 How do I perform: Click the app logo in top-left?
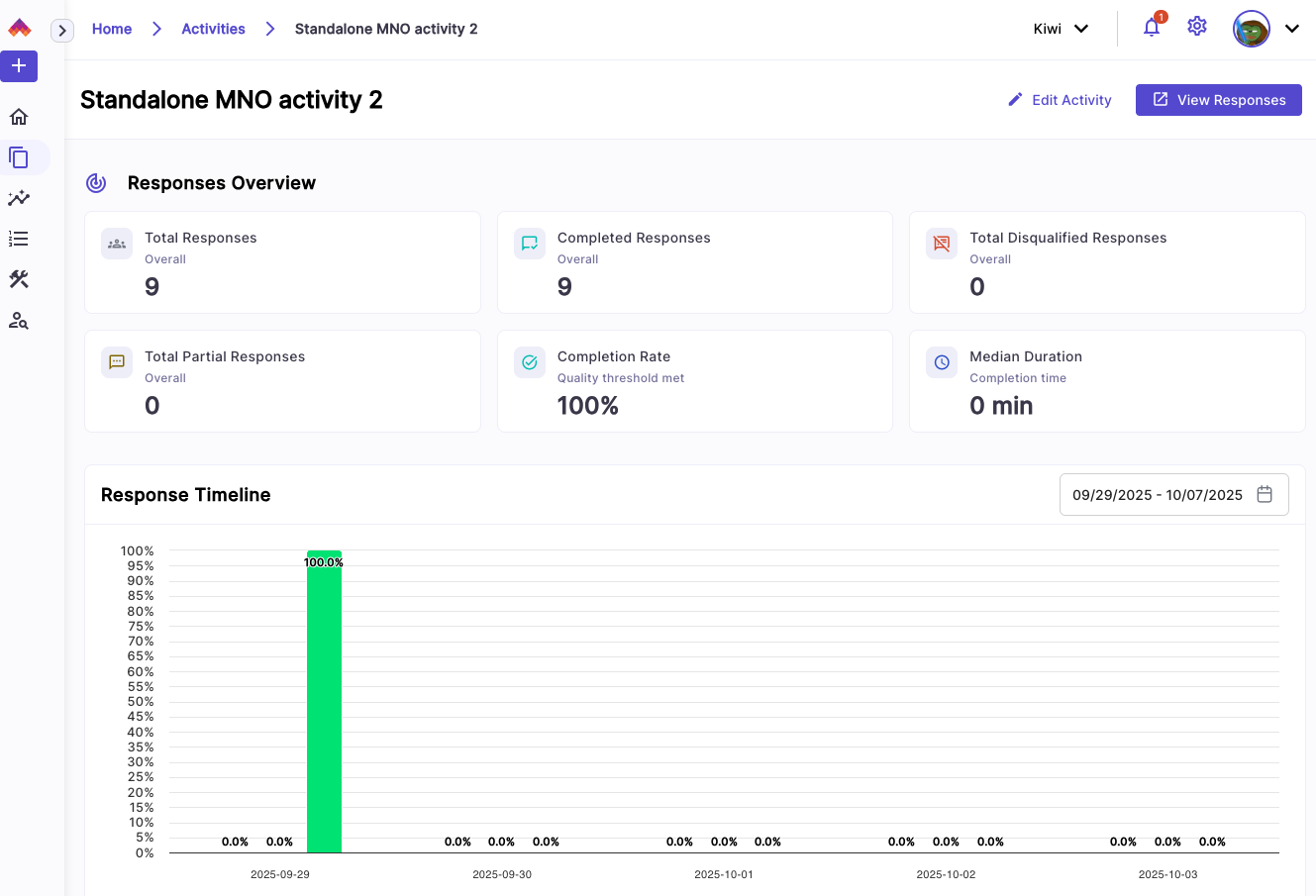[x=20, y=28]
